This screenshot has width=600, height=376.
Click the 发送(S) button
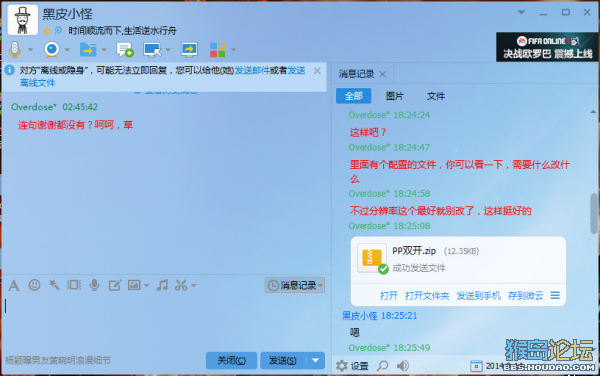pyautogui.click(x=283, y=360)
